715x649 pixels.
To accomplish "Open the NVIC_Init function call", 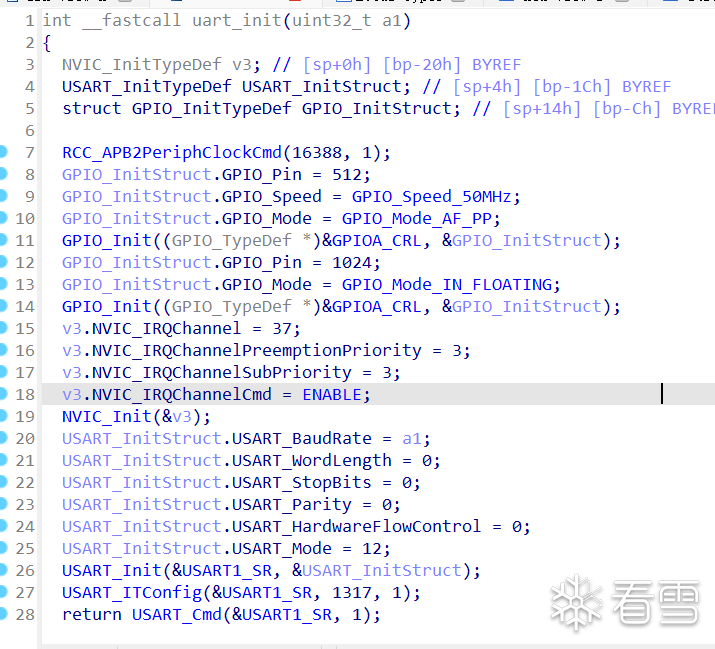I will (107, 417).
